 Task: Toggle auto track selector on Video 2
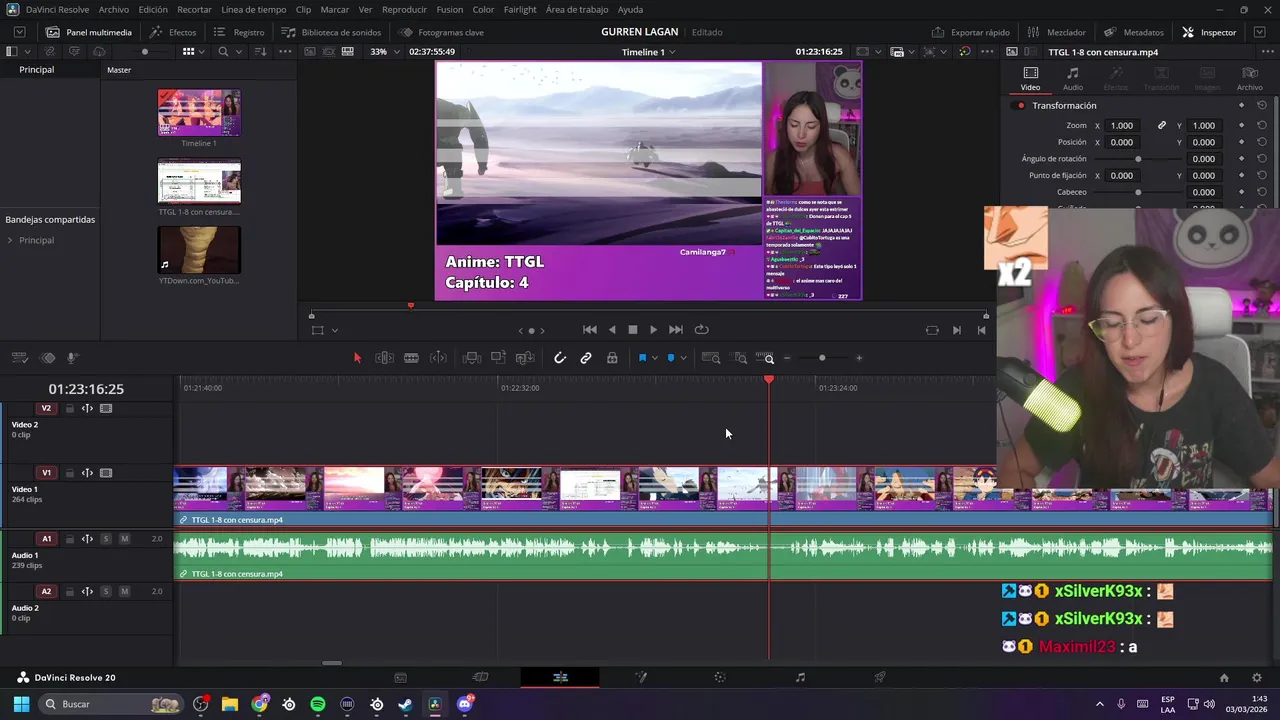click(x=87, y=408)
